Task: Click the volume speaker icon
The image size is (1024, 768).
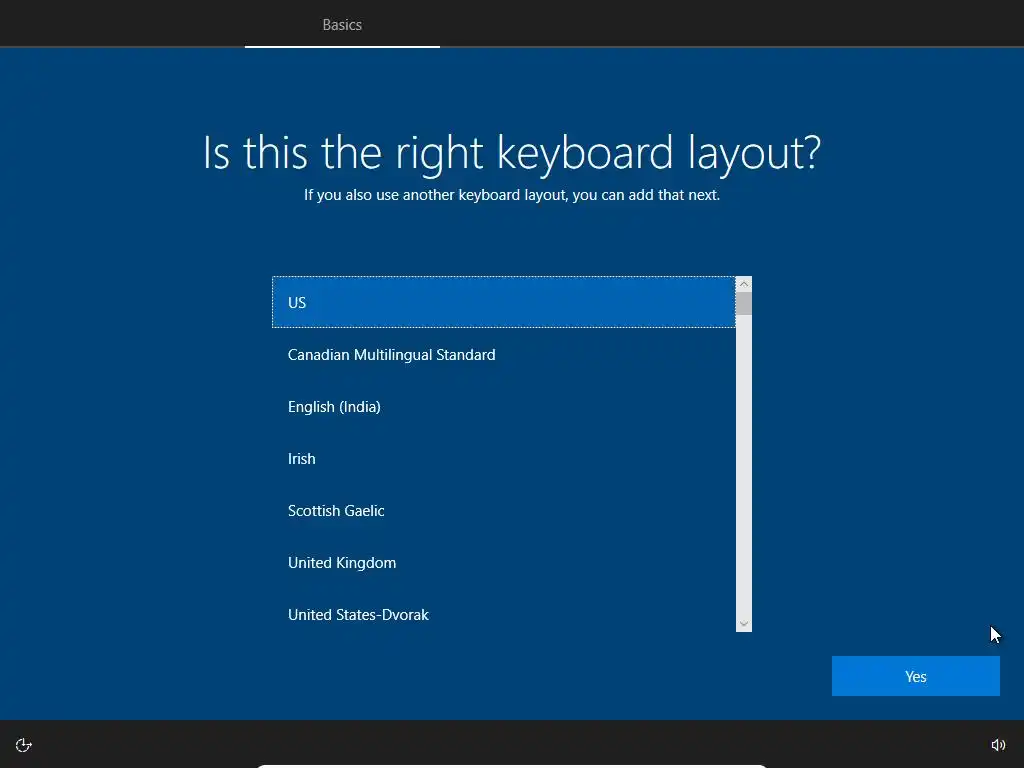Action: tap(998, 745)
